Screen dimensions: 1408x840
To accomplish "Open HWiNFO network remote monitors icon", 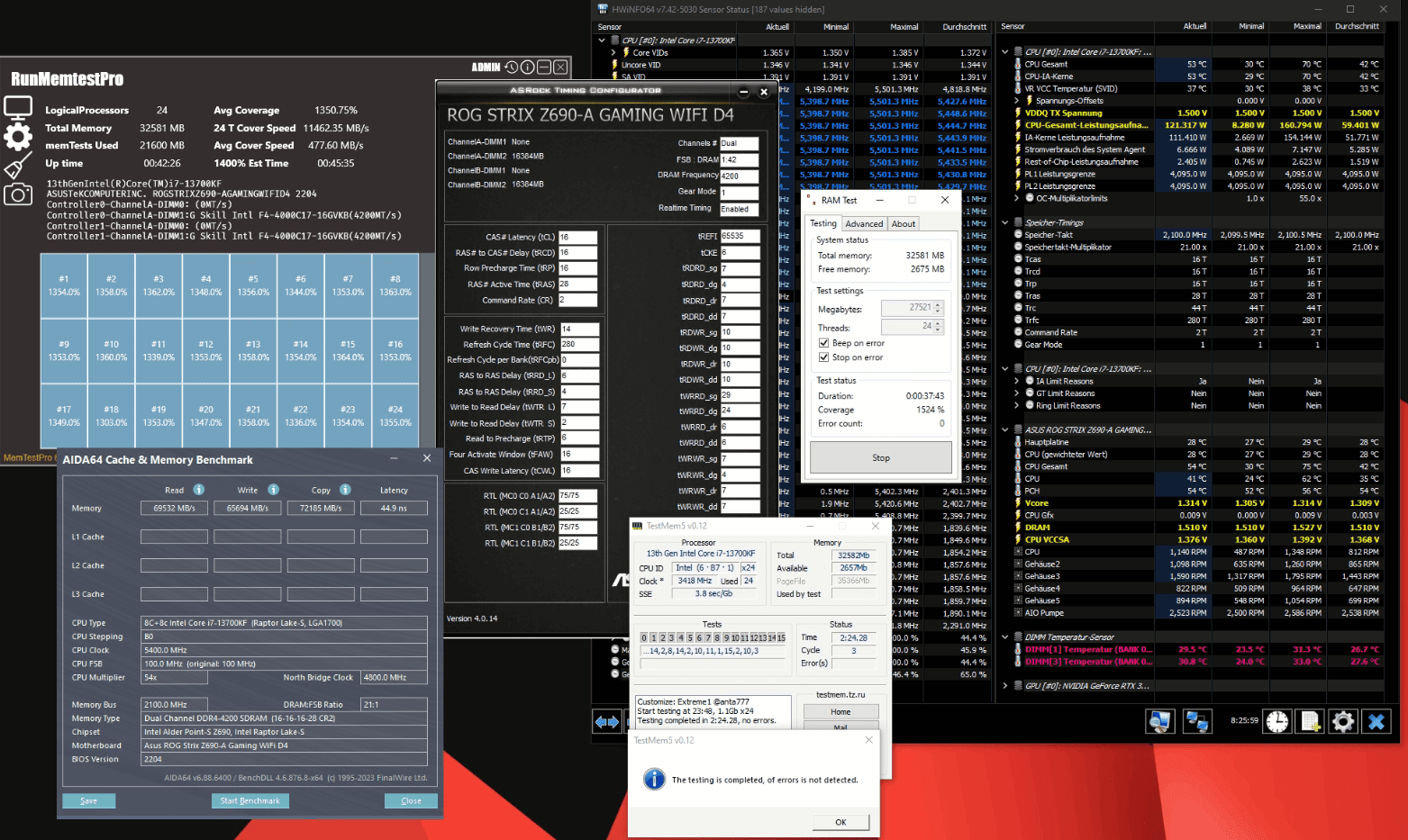I will coord(1197,721).
